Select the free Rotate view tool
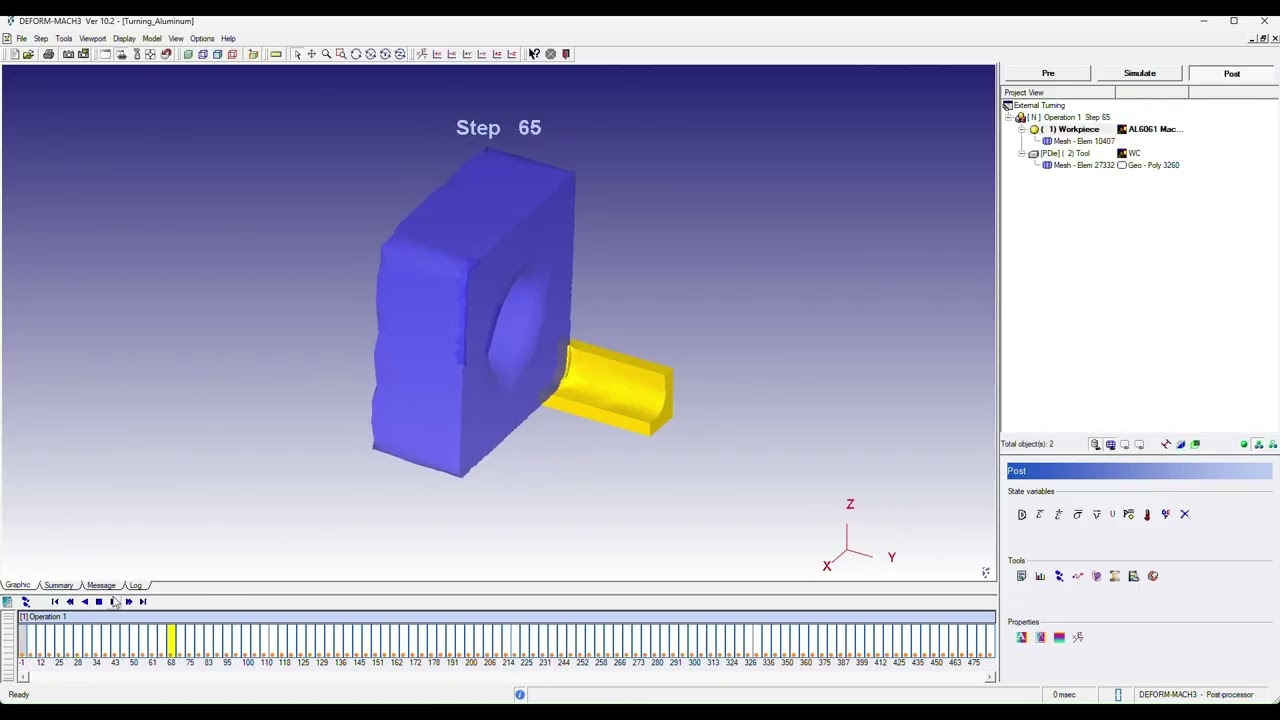The width and height of the screenshot is (1280, 720). 356,54
